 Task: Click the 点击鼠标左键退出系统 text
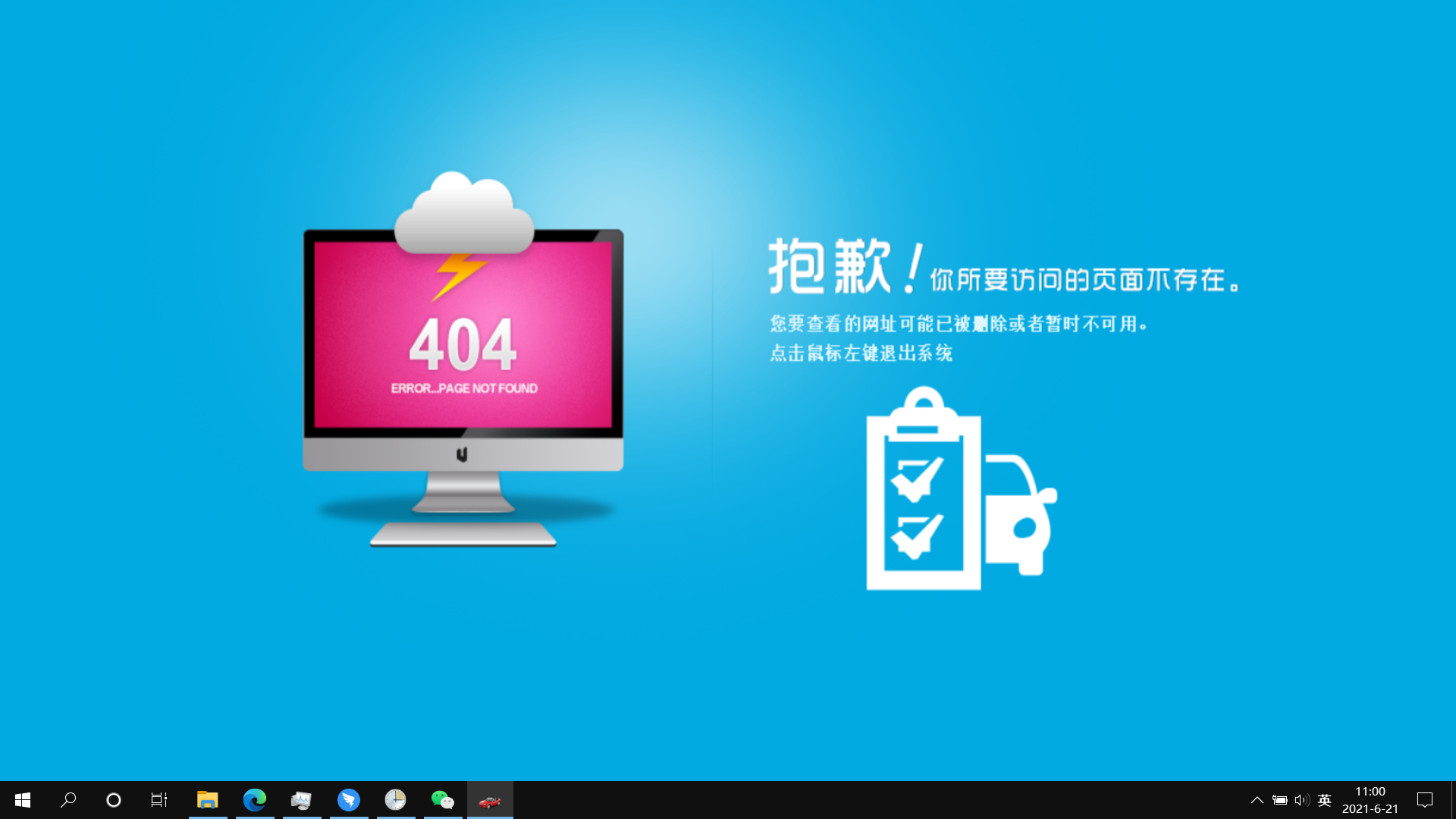(861, 353)
